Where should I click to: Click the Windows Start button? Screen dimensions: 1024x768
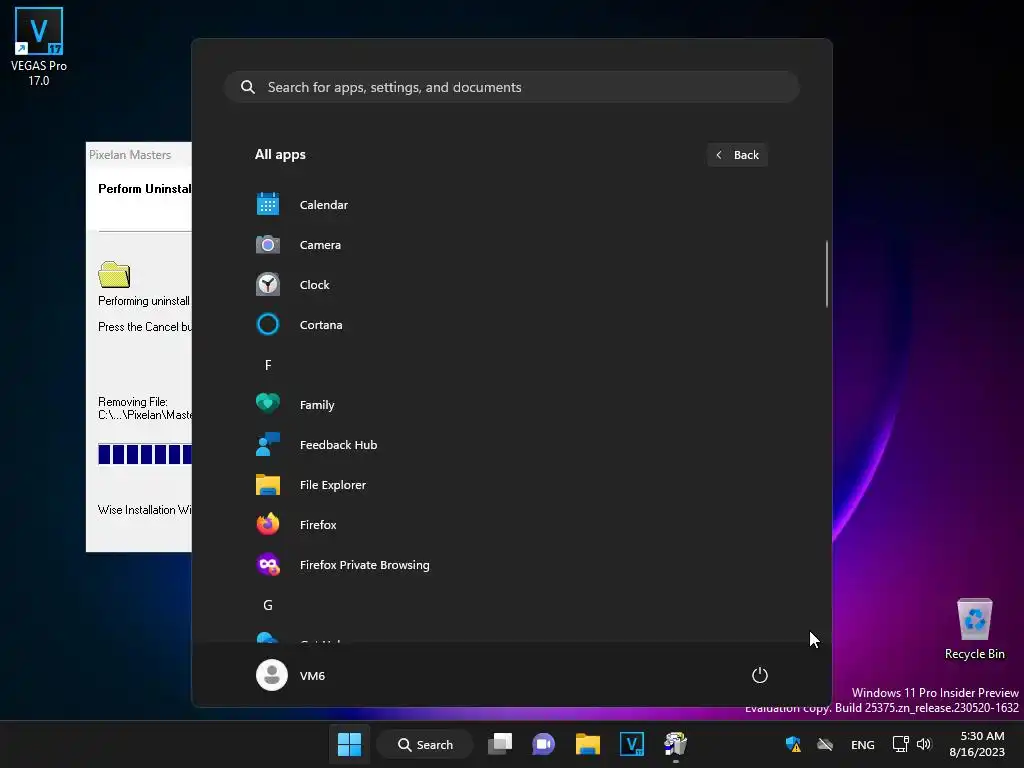point(349,744)
